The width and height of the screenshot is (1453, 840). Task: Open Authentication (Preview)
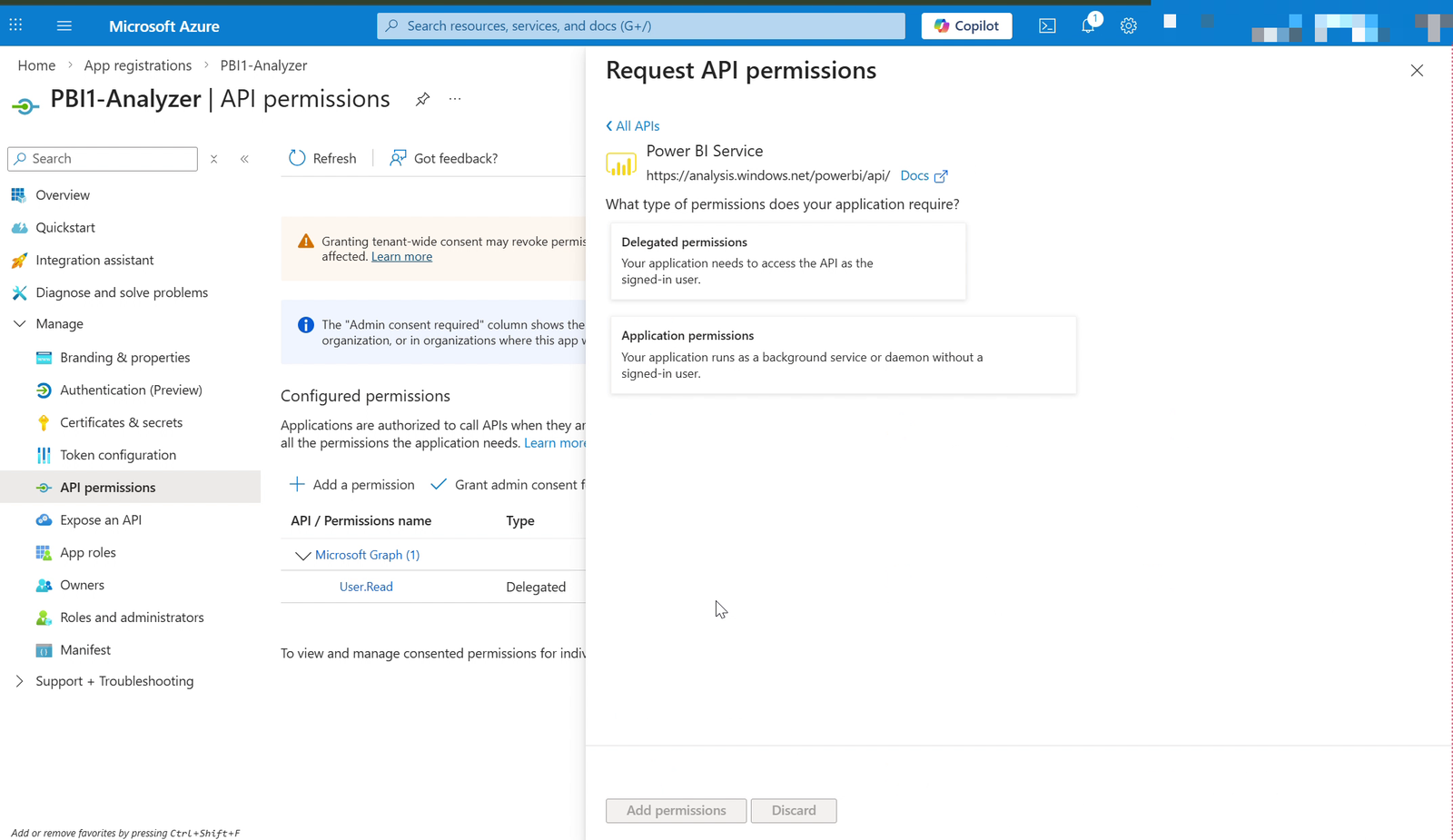131,390
